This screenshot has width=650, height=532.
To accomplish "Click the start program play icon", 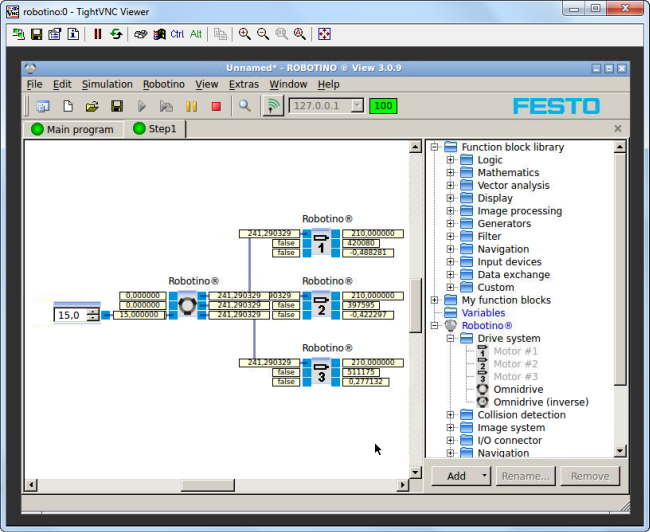I will (x=142, y=107).
